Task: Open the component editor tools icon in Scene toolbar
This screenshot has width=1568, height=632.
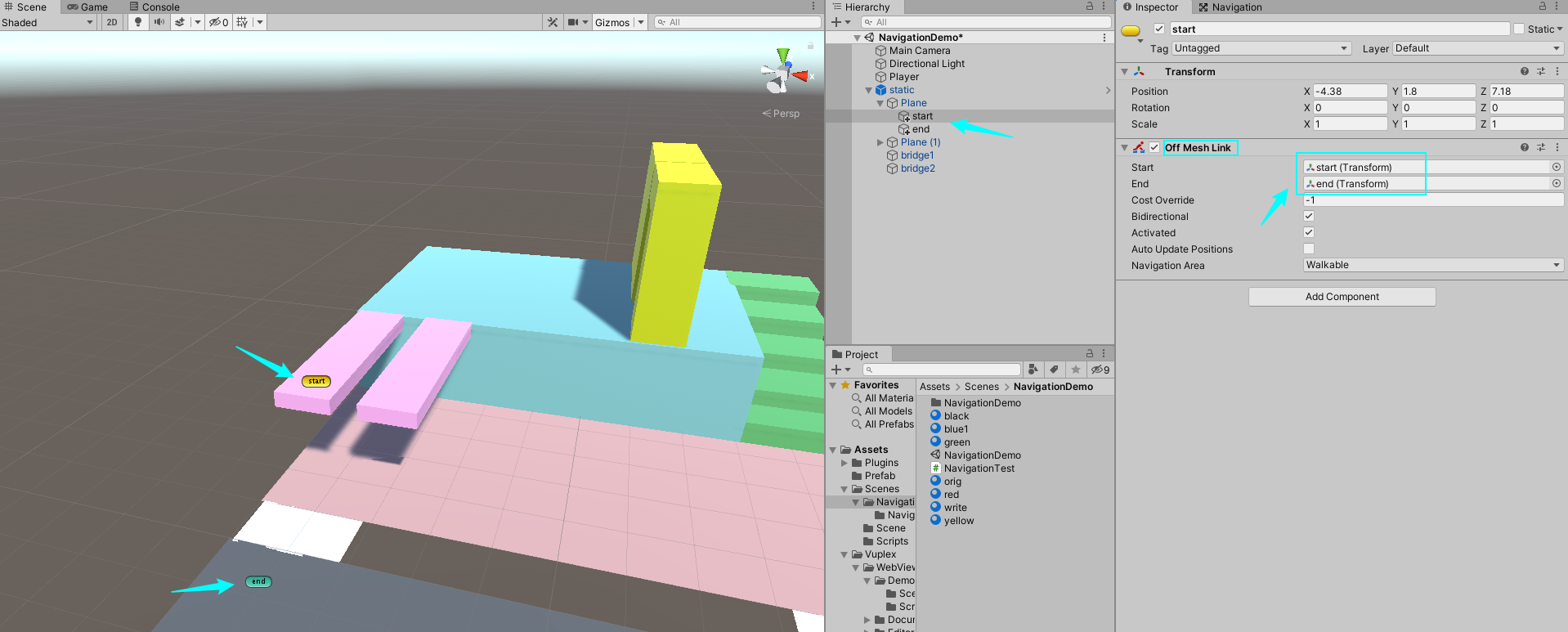Action: [x=553, y=22]
